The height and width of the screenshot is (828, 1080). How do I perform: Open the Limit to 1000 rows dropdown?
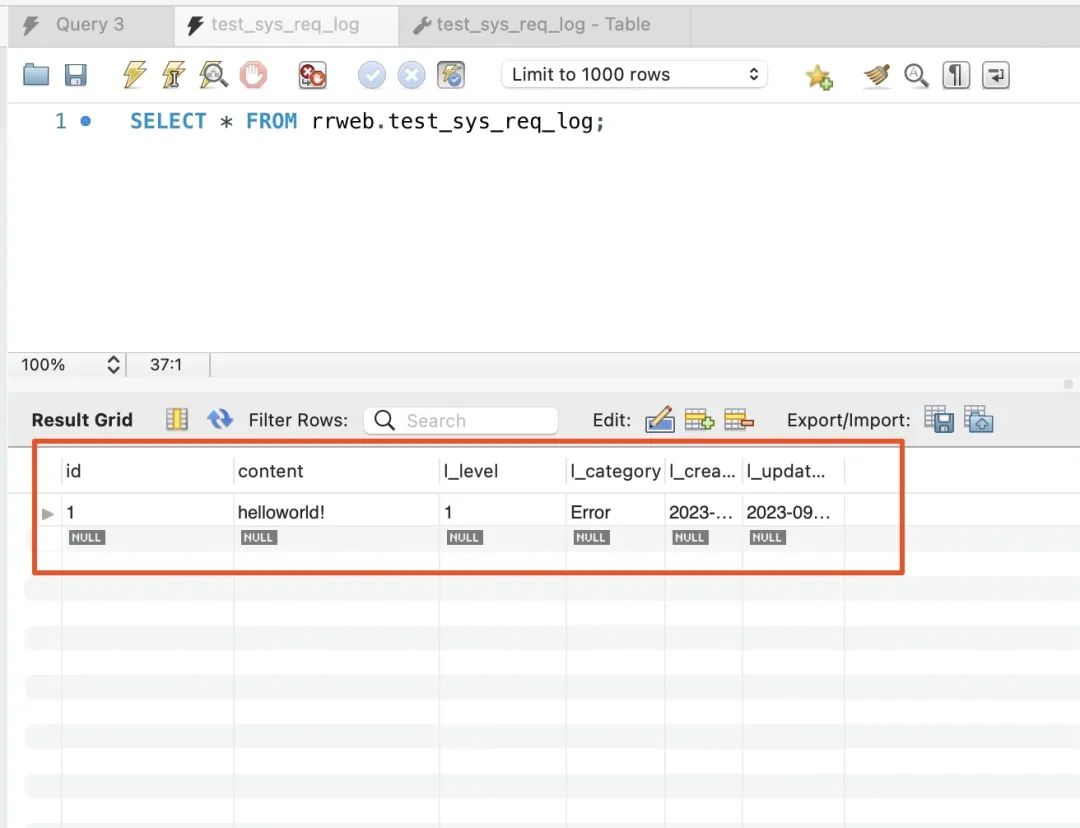[x=634, y=74]
